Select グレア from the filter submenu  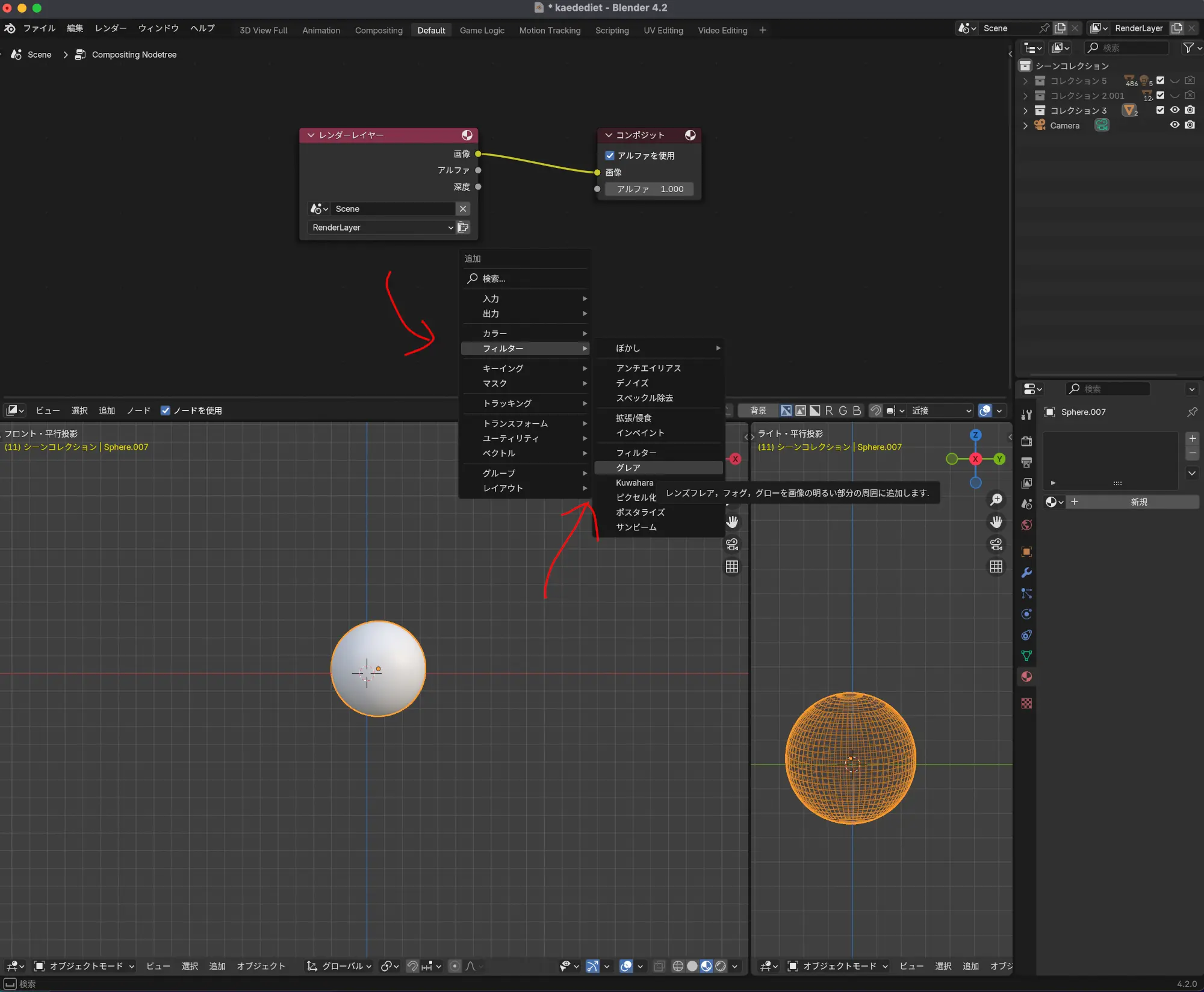pyautogui.click(x=659, y=468)
